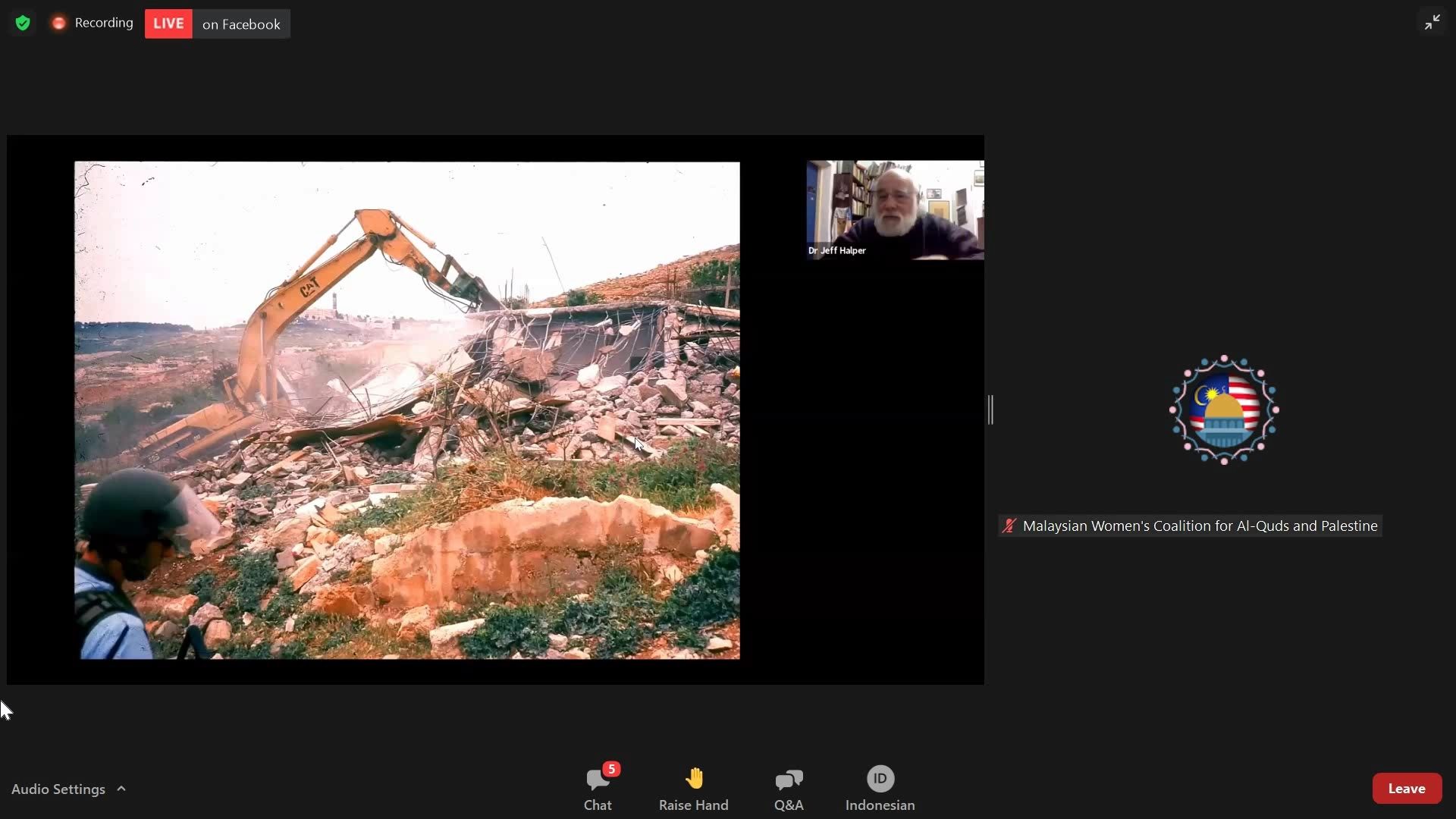
Task: Open the Q&A panel icon
Action: point(789,780)
